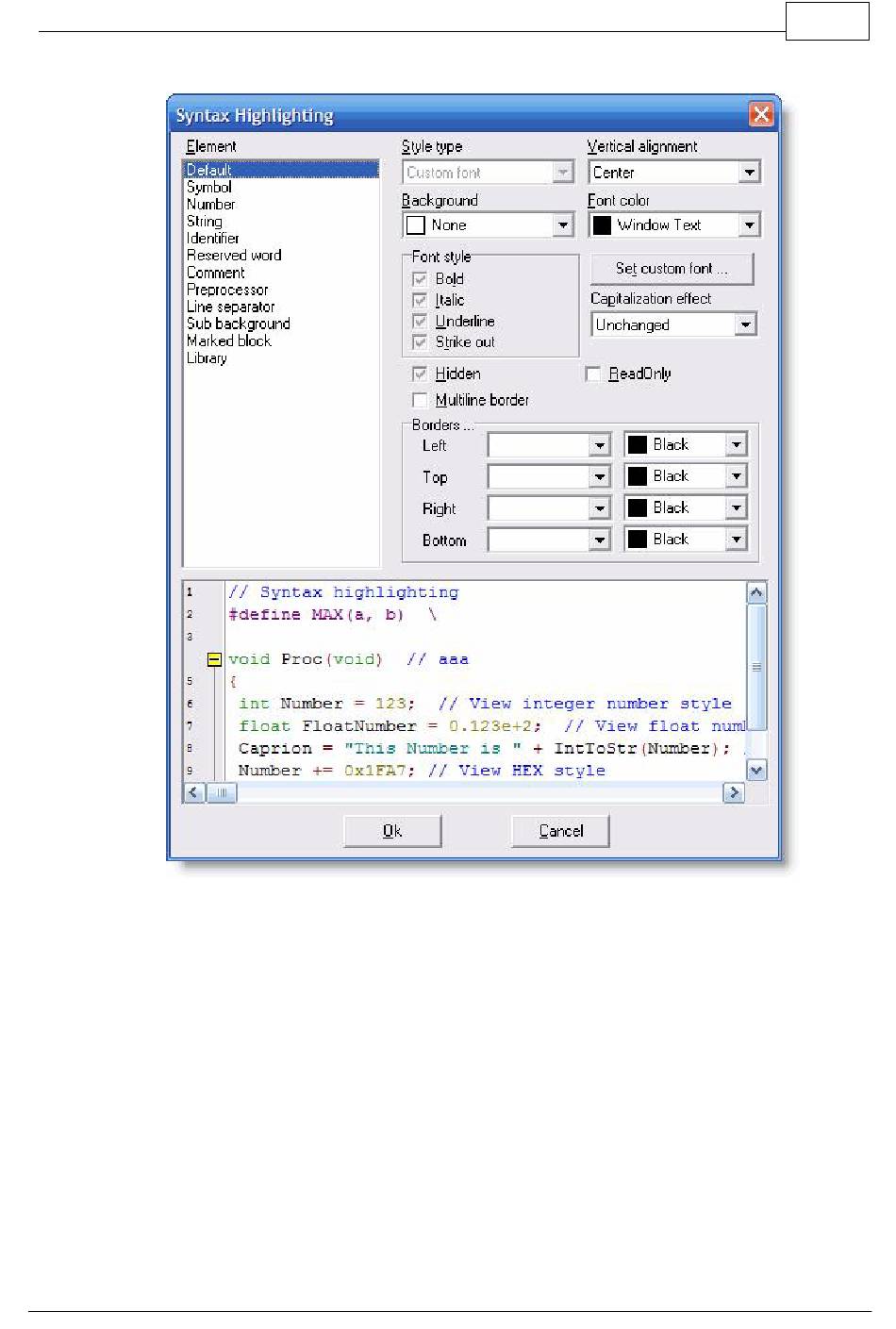This screenshot has width=896, height=1329.
Task: Close the Syntax Highlighting dialog
Action: tap(761, 115)
